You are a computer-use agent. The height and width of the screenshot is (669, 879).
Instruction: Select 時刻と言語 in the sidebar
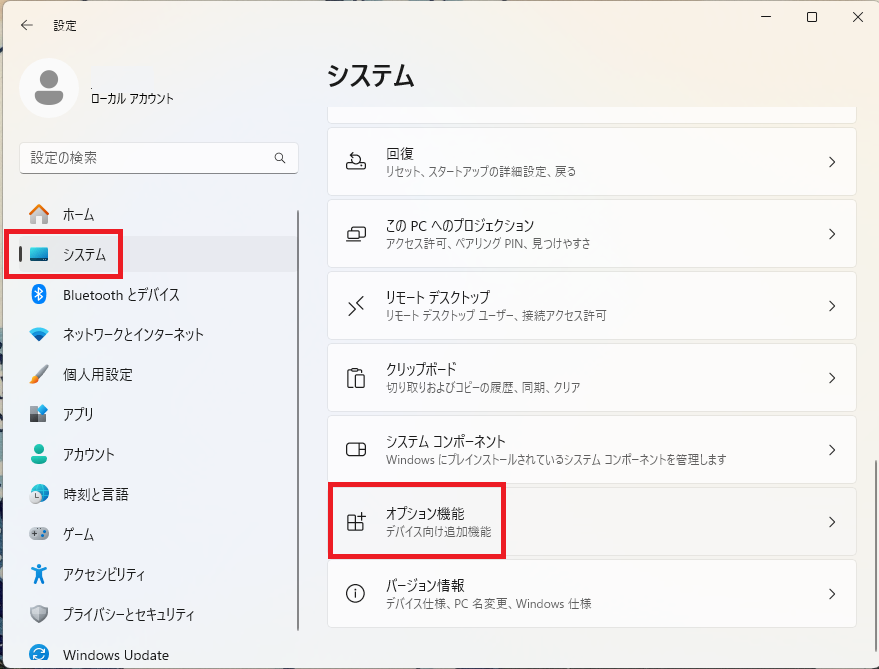[x=158, y=495]
